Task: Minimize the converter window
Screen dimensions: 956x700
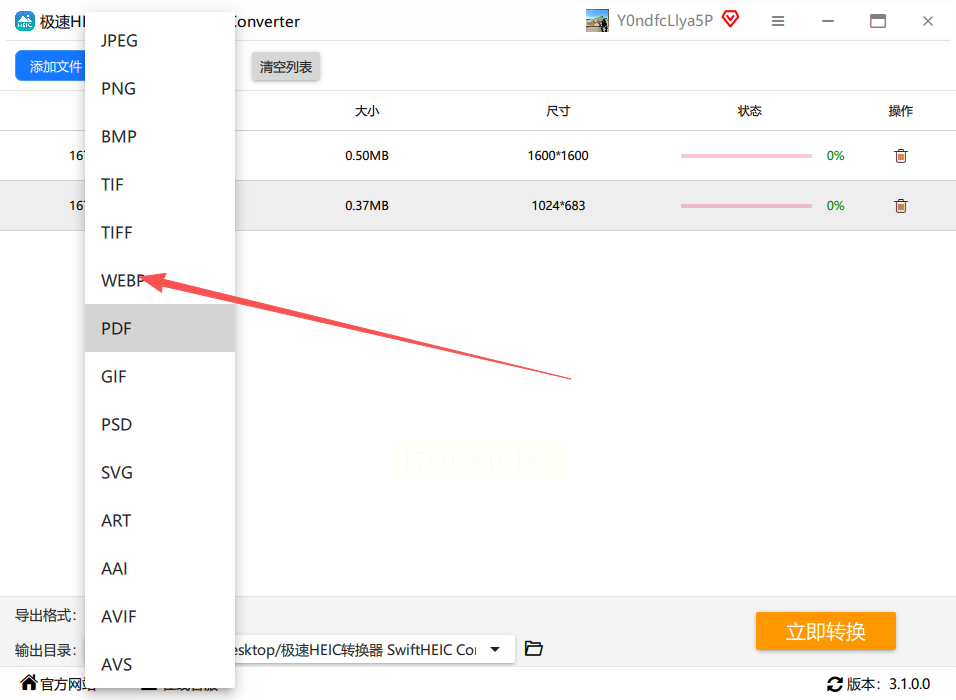Action: coord(827,21)
